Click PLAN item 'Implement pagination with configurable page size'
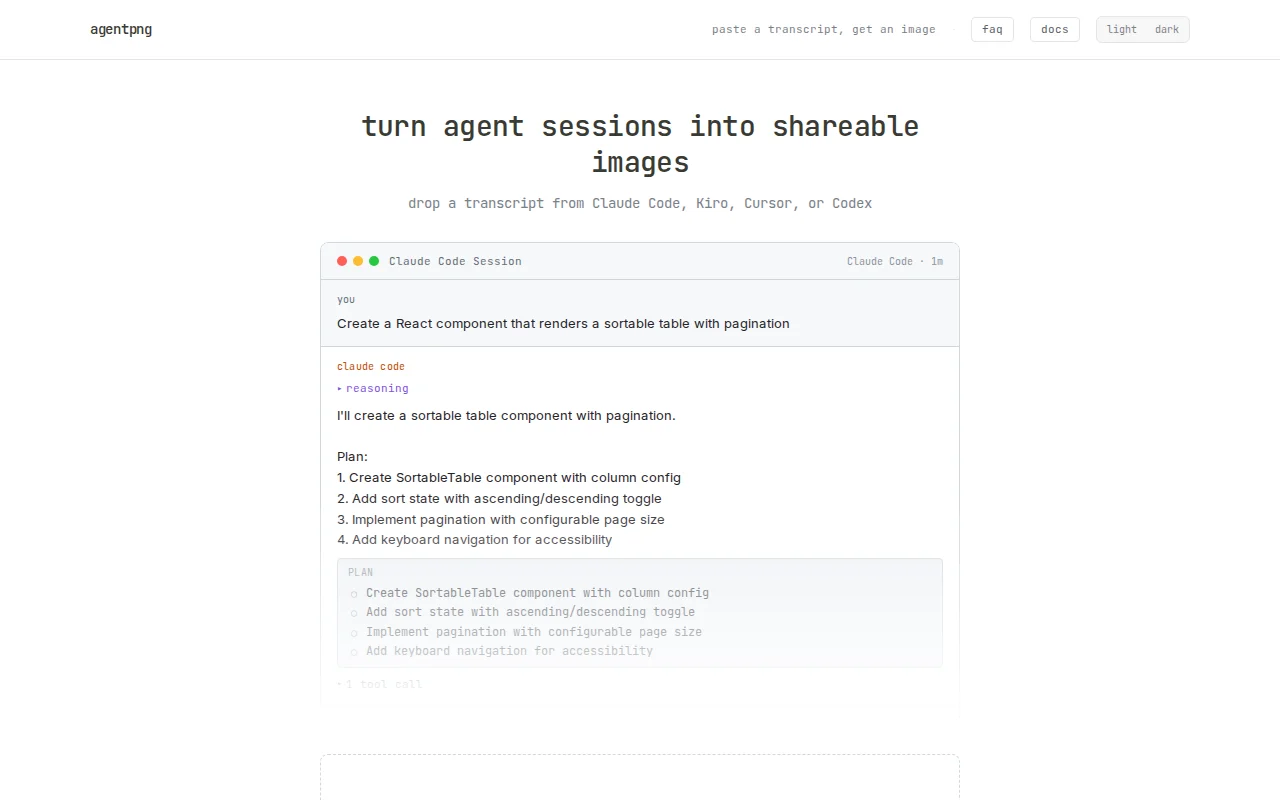This screenshot has height=800, width=1280. pyautogui.click(x=534, y=631)
